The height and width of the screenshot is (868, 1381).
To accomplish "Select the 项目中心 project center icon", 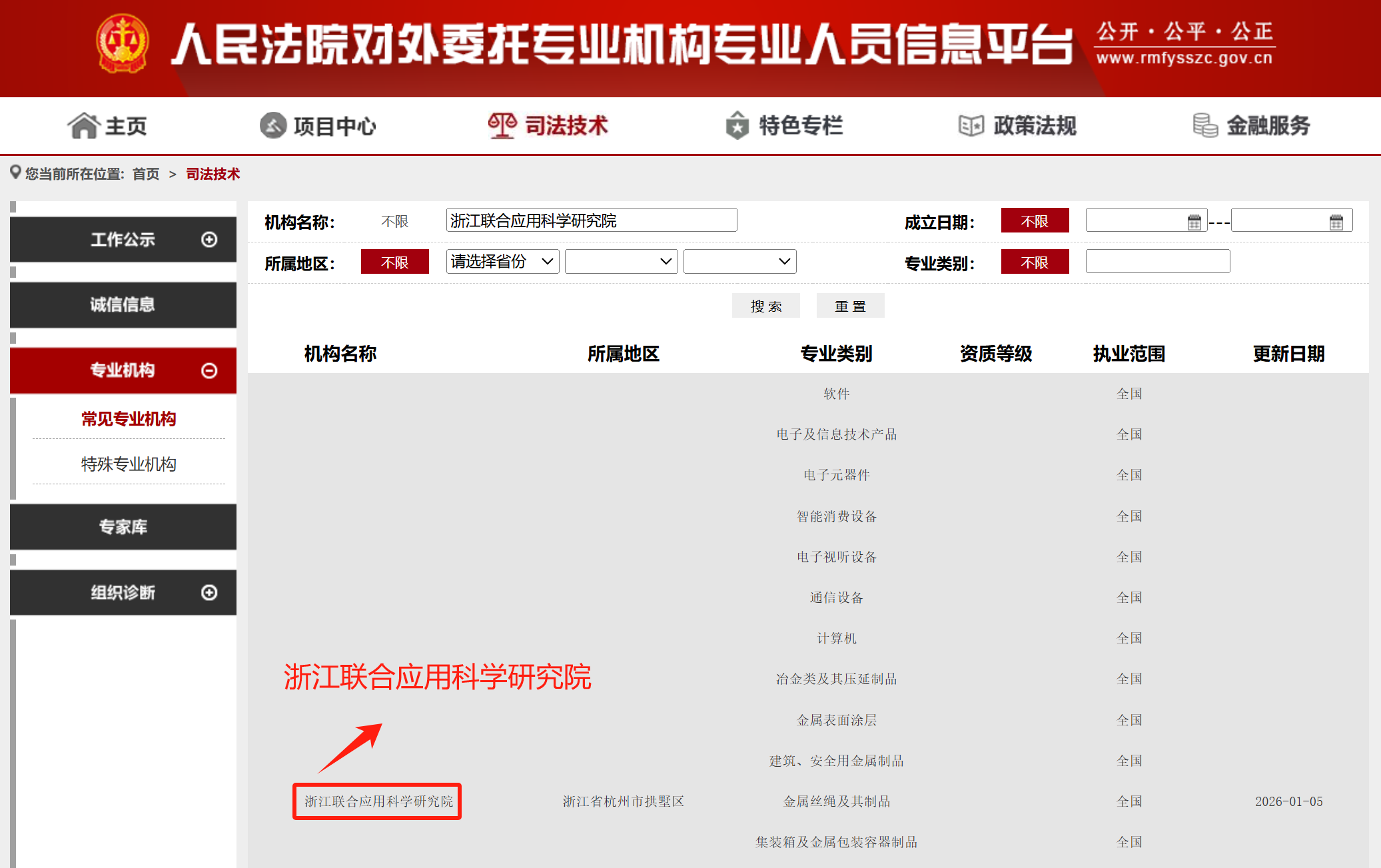I will coord(272,125).
